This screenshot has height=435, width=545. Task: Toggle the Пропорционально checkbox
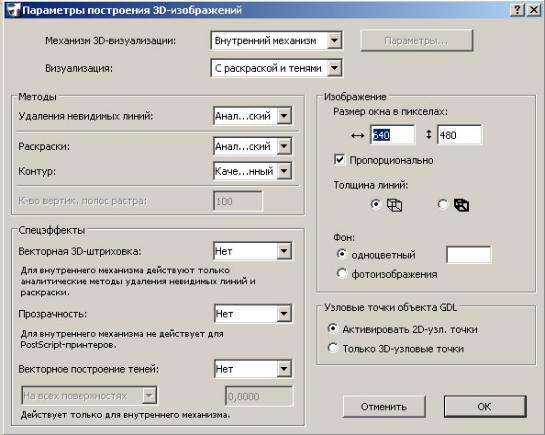tap(339, 160)
